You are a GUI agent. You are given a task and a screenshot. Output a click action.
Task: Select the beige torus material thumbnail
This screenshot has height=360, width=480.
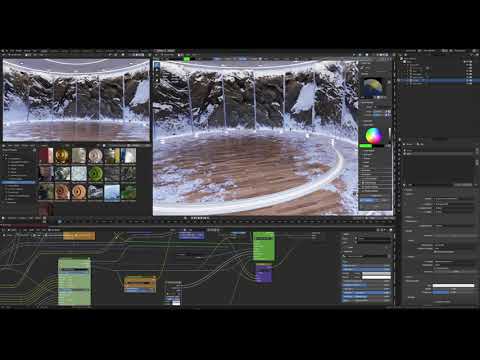pos(95,156)
